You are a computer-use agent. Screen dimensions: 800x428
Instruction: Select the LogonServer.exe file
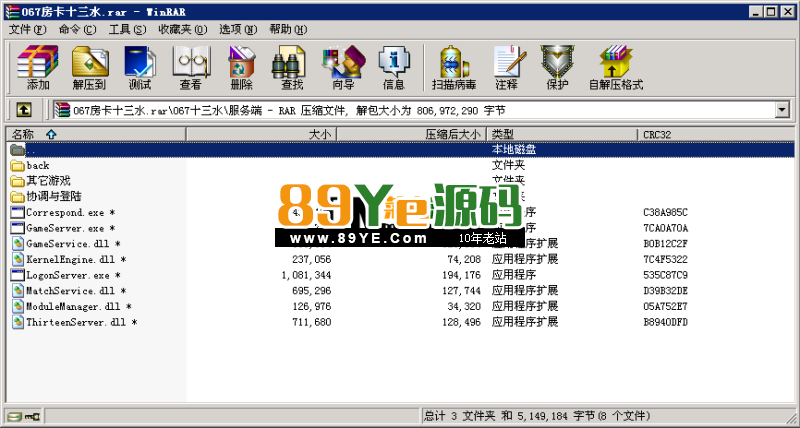[67, 275]
